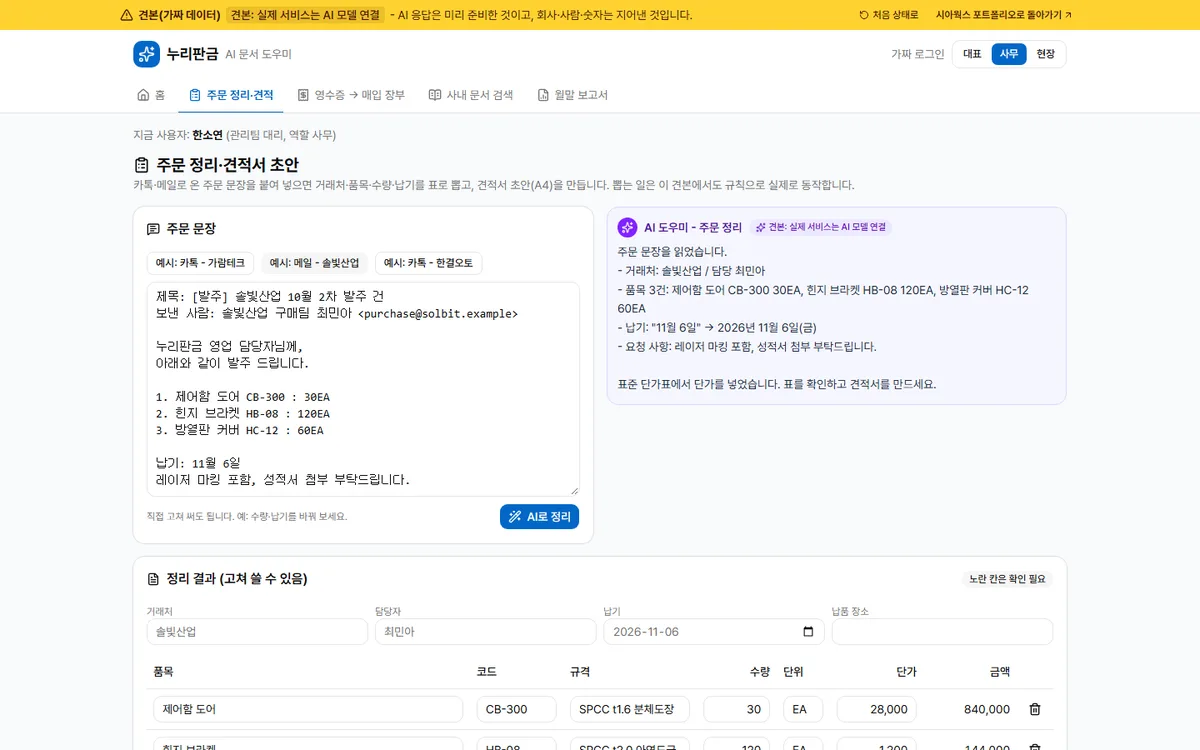Load example 메일 - 솔빛산업

tap(314, 263)
